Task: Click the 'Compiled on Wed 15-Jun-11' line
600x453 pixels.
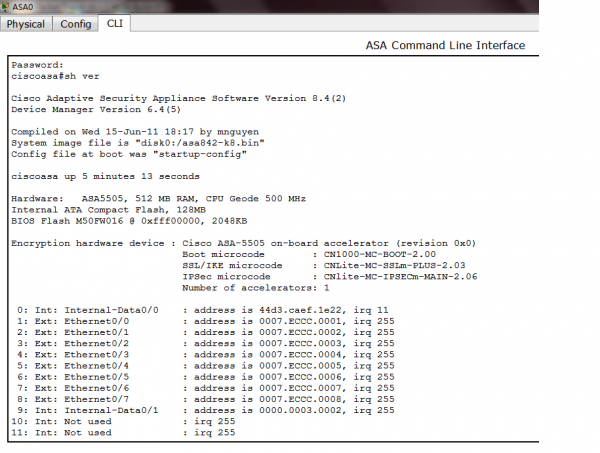Action: [135, 132]
